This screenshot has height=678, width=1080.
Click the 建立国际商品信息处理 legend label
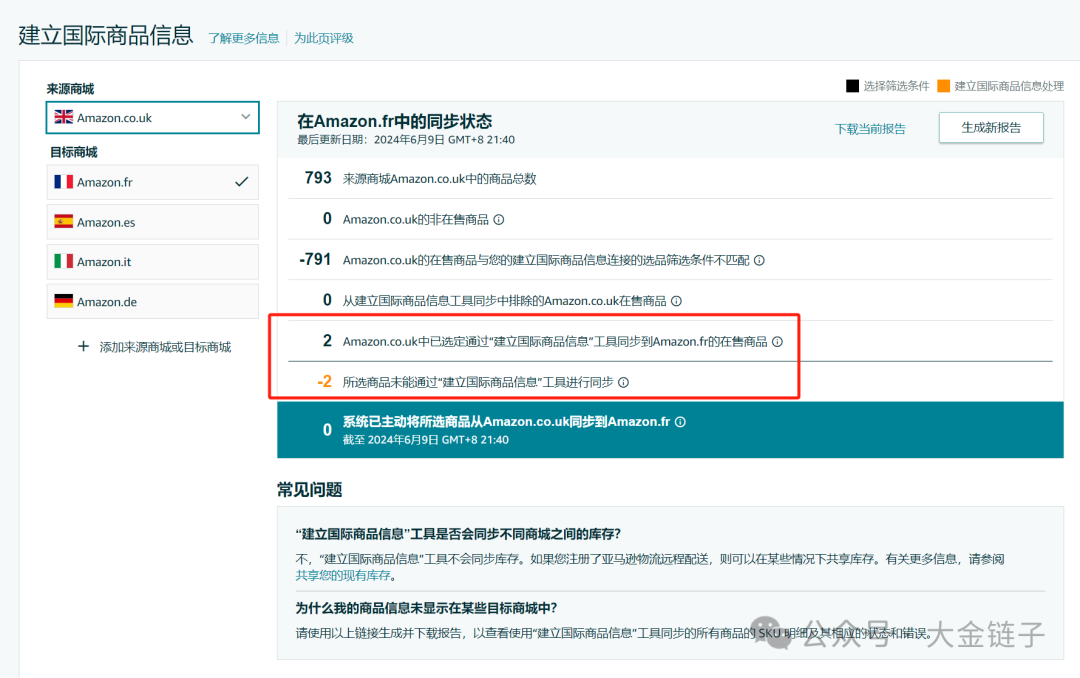point(1009,86)
